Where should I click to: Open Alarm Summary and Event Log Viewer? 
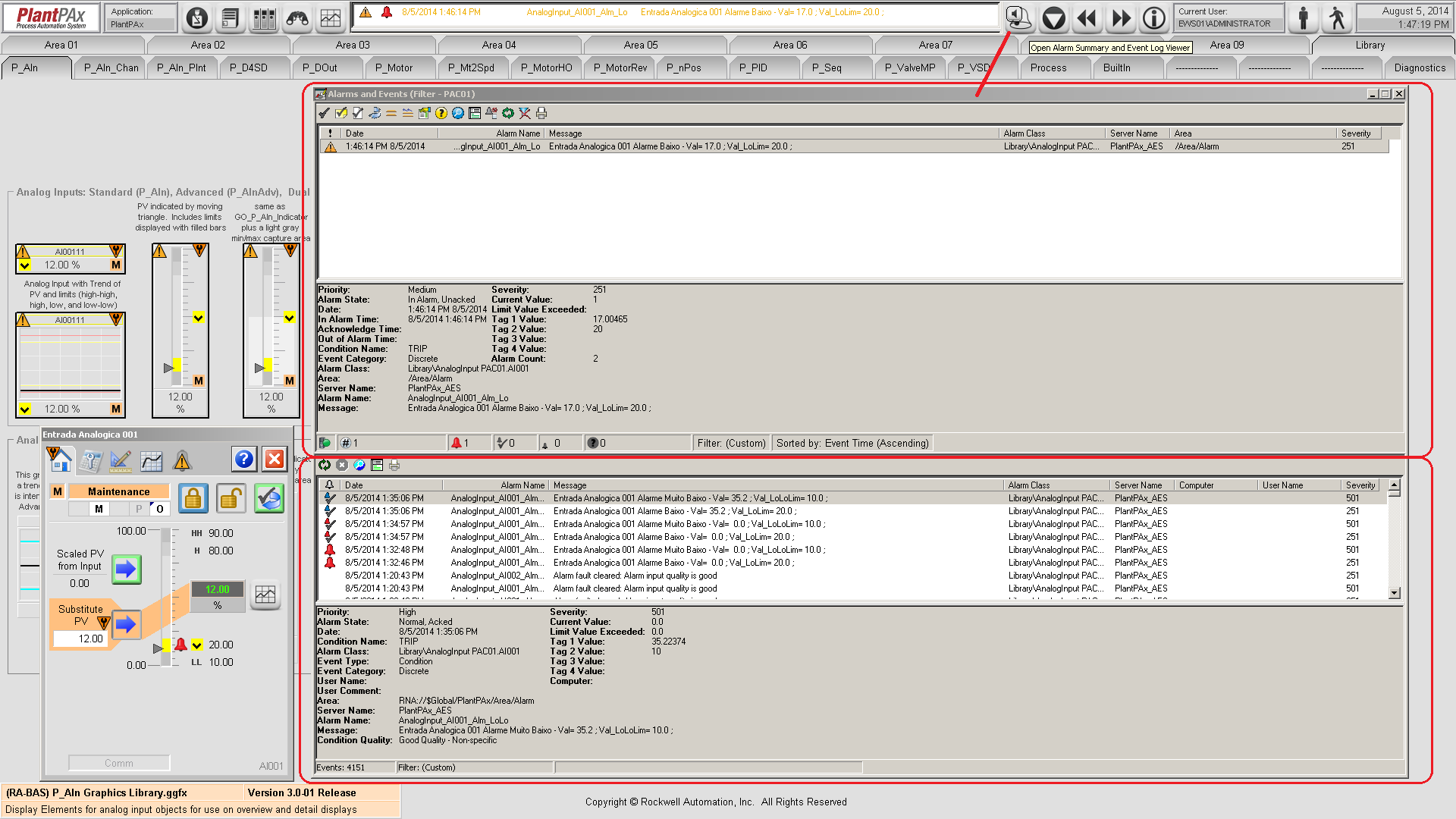[1018, 18]
